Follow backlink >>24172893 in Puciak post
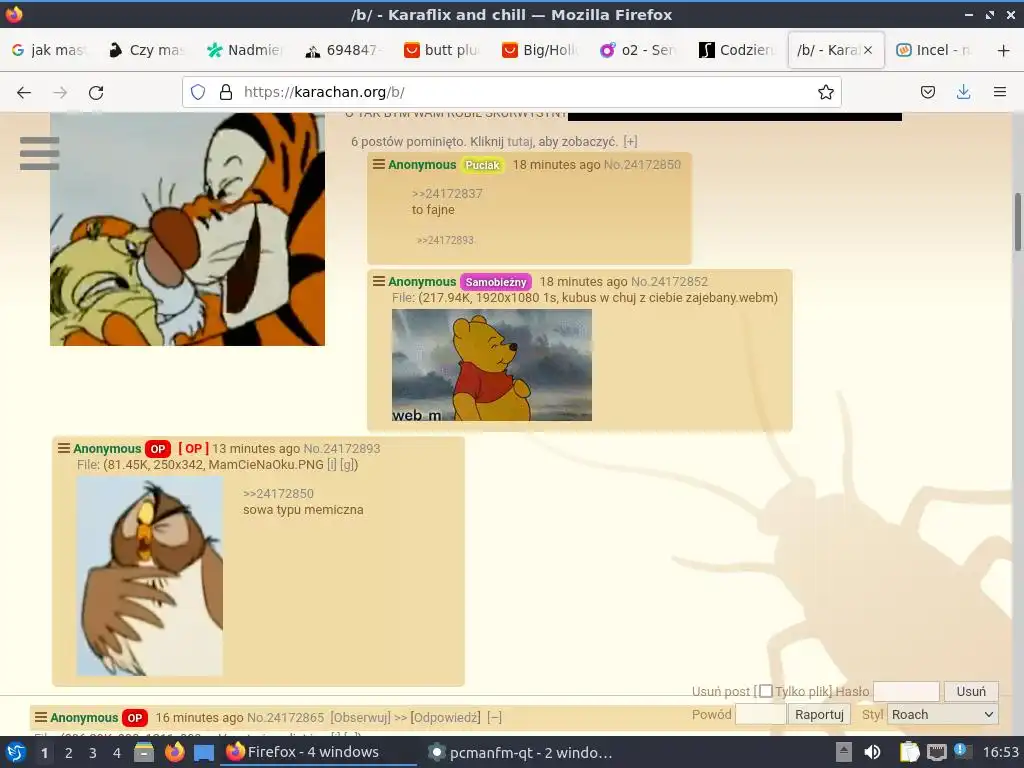 445,240
